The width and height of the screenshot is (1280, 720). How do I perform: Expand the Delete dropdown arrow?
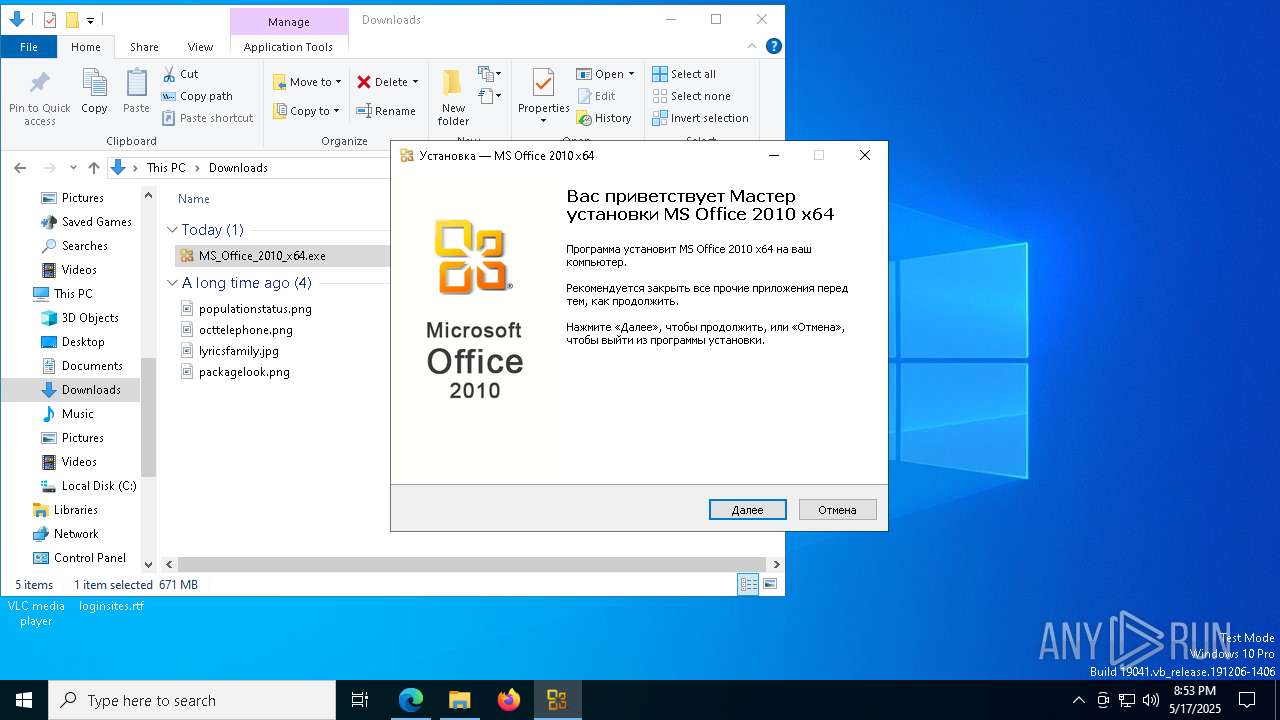415,82
